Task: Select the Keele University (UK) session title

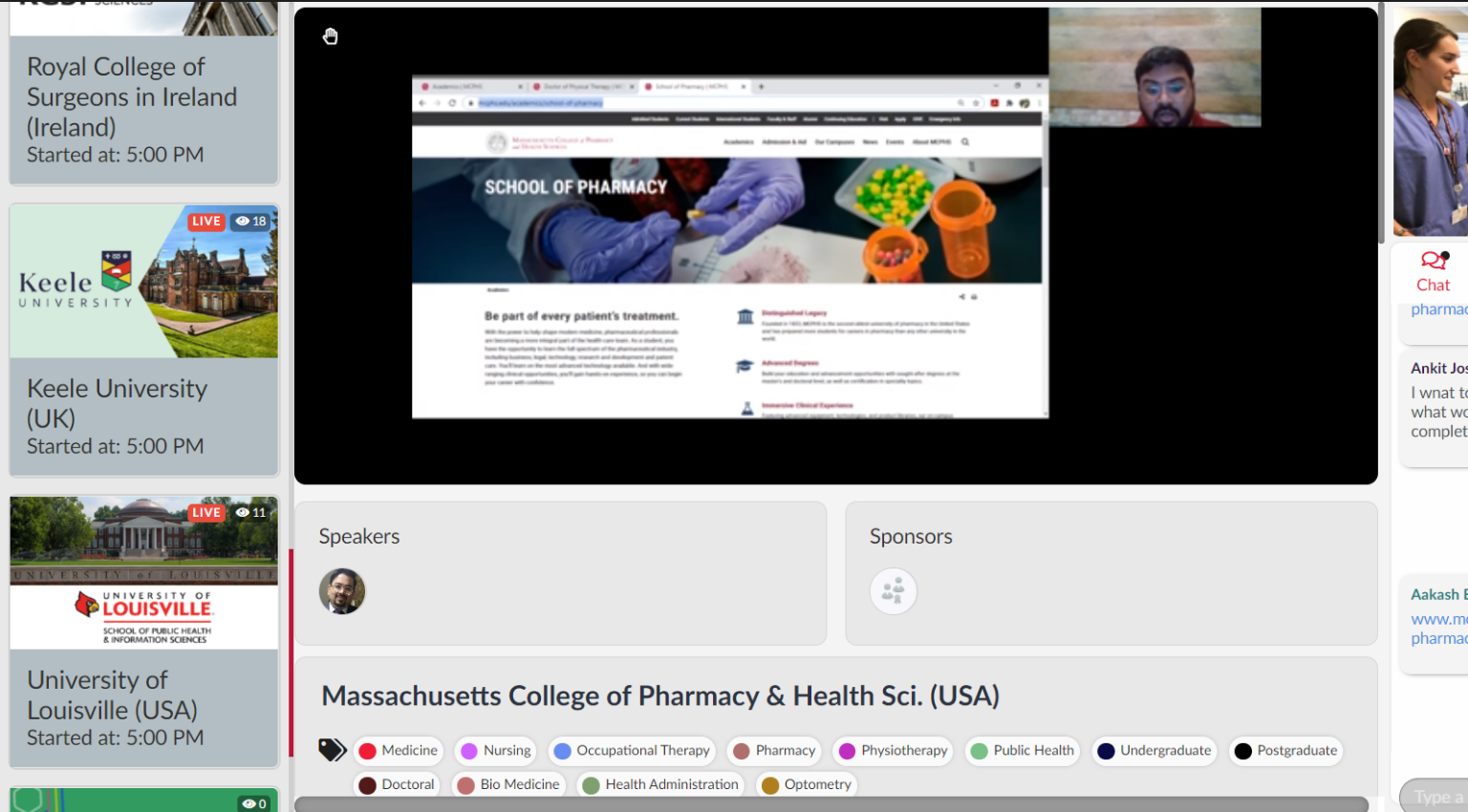Action: point(117,403)
